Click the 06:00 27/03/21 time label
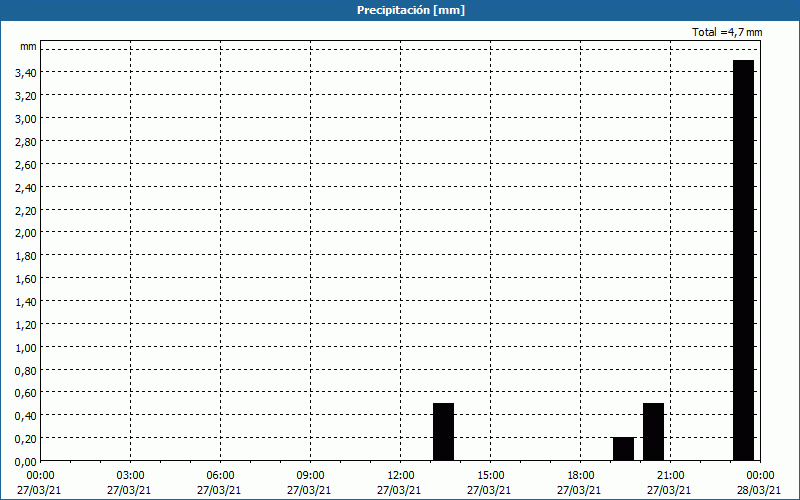This screenshot has height=500, width=800. click(x=220, y=483)
